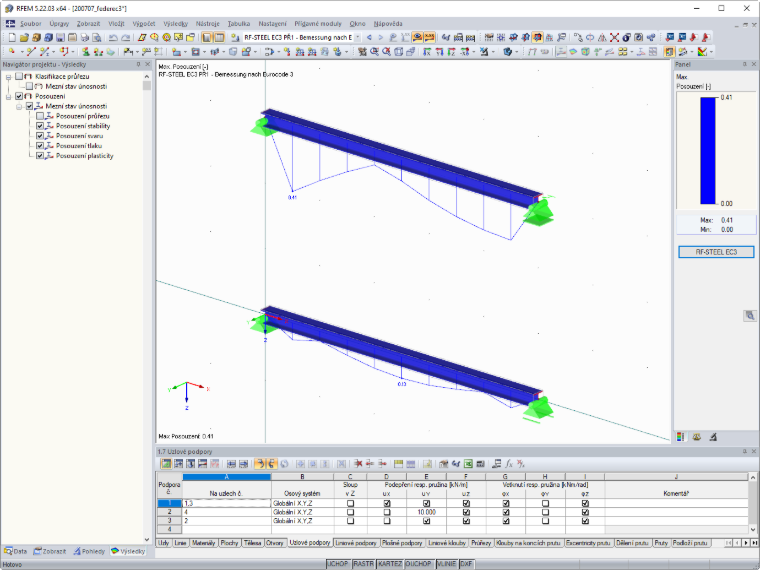The width and height of the screenshot is (760, 570).
Task: Collapse the Posouzení tree node
Action: 8,96
